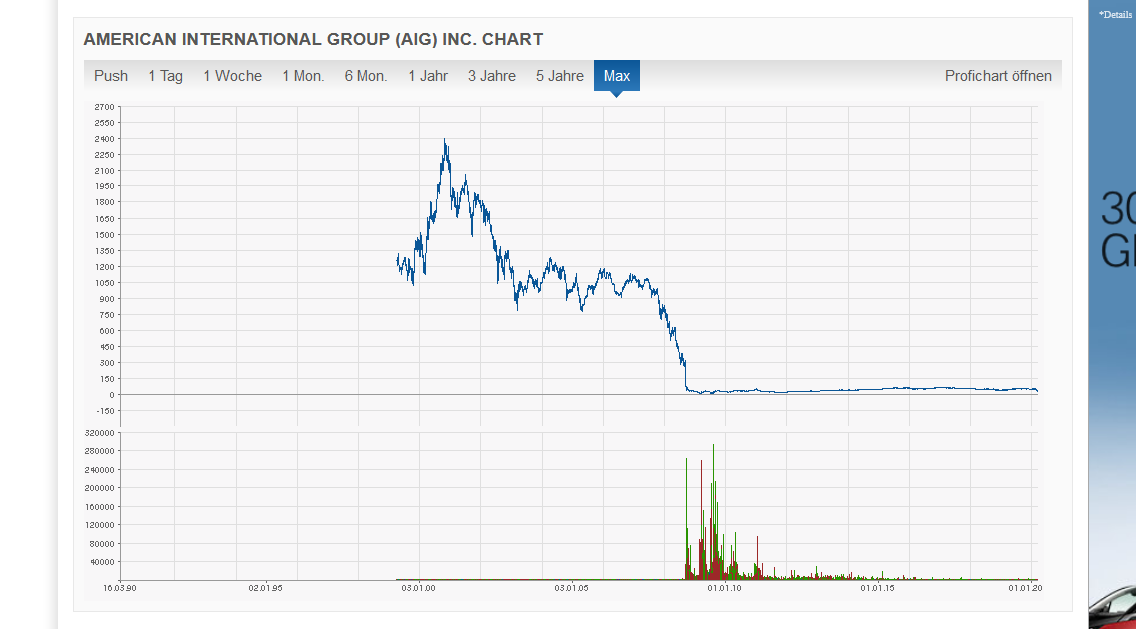Click the 16.03.90 date label
The width and height of the screenshot is (1136, 629).
click(120, 588)
